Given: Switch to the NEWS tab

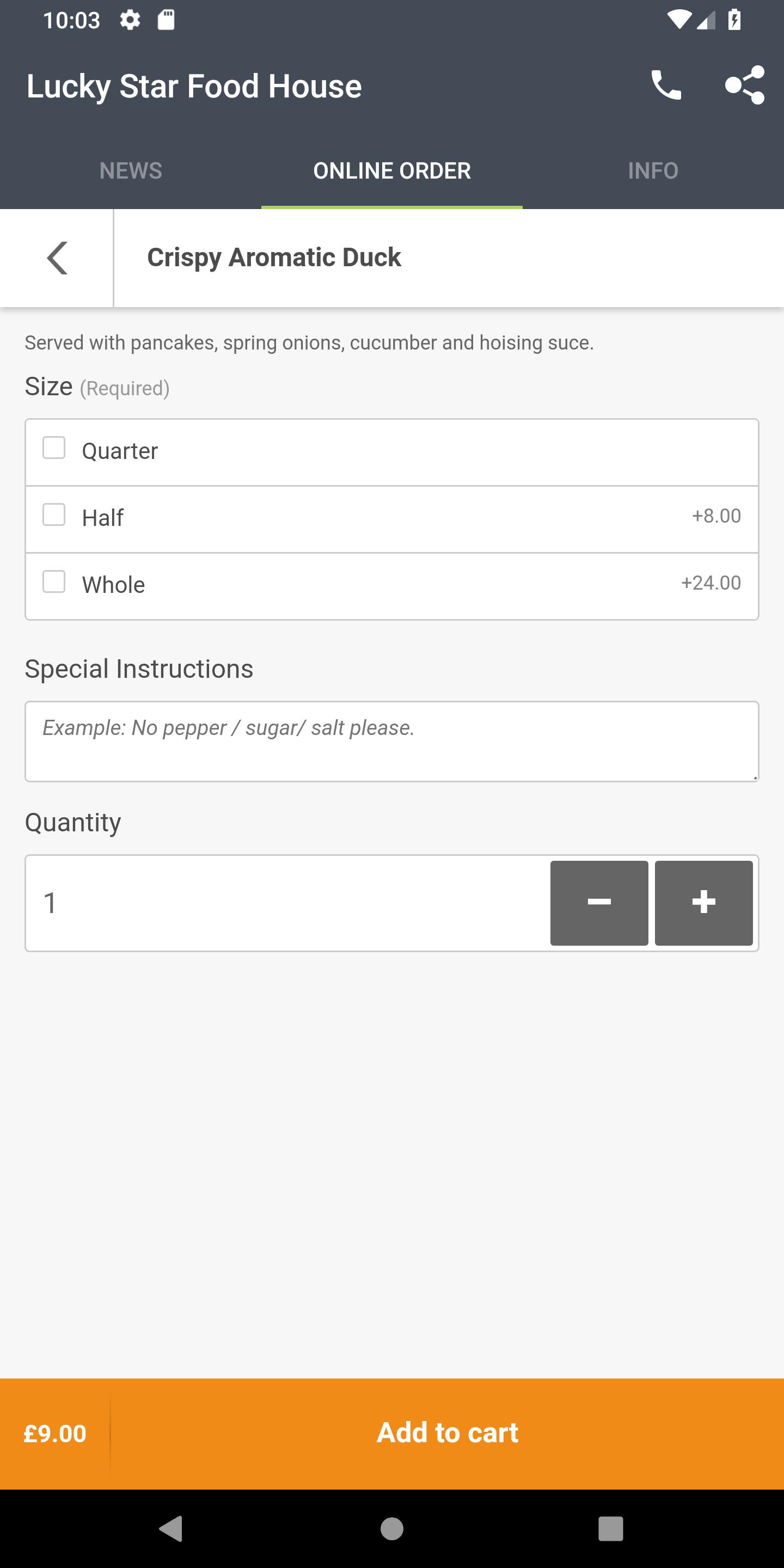Looking at the screenshot, I should 131,170.
